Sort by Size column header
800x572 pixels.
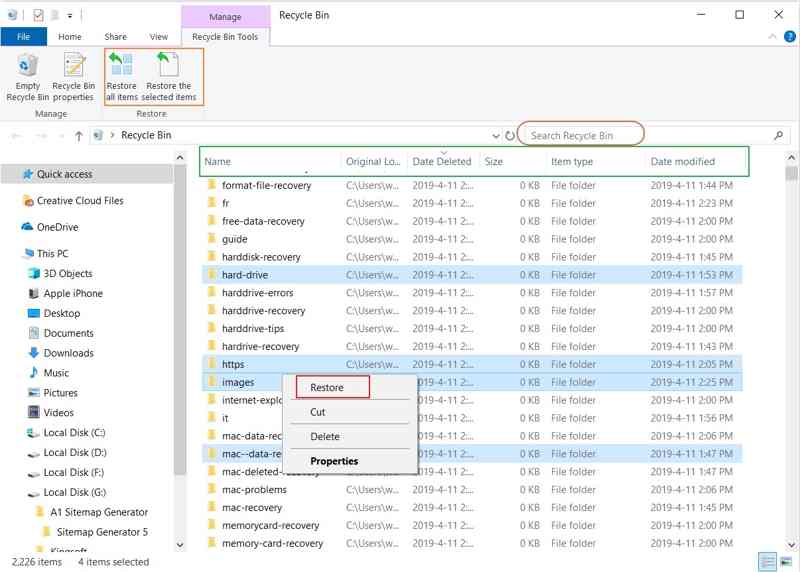pos(512,161)
